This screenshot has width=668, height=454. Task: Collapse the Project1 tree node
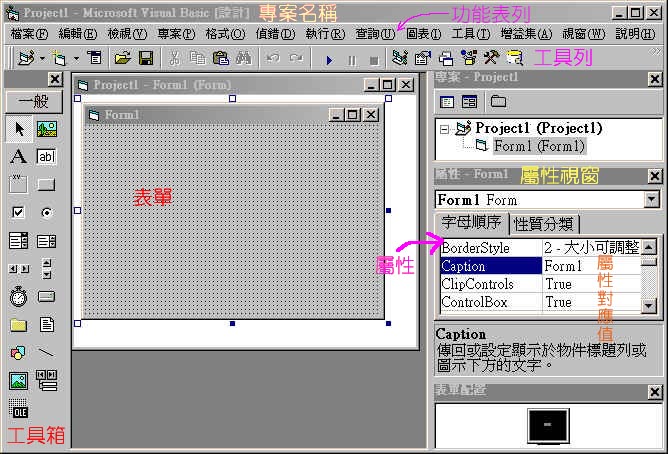pyautogui.click(x=444, y=129)
